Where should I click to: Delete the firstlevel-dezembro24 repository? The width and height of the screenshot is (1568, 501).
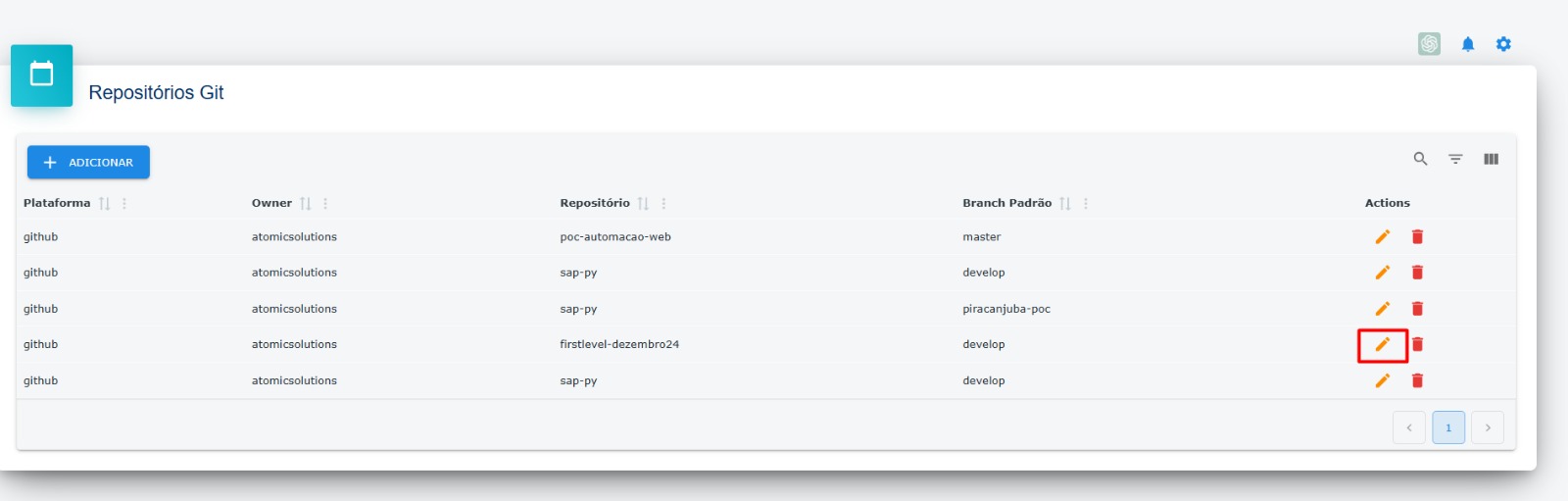click(x=1417, y=344)
